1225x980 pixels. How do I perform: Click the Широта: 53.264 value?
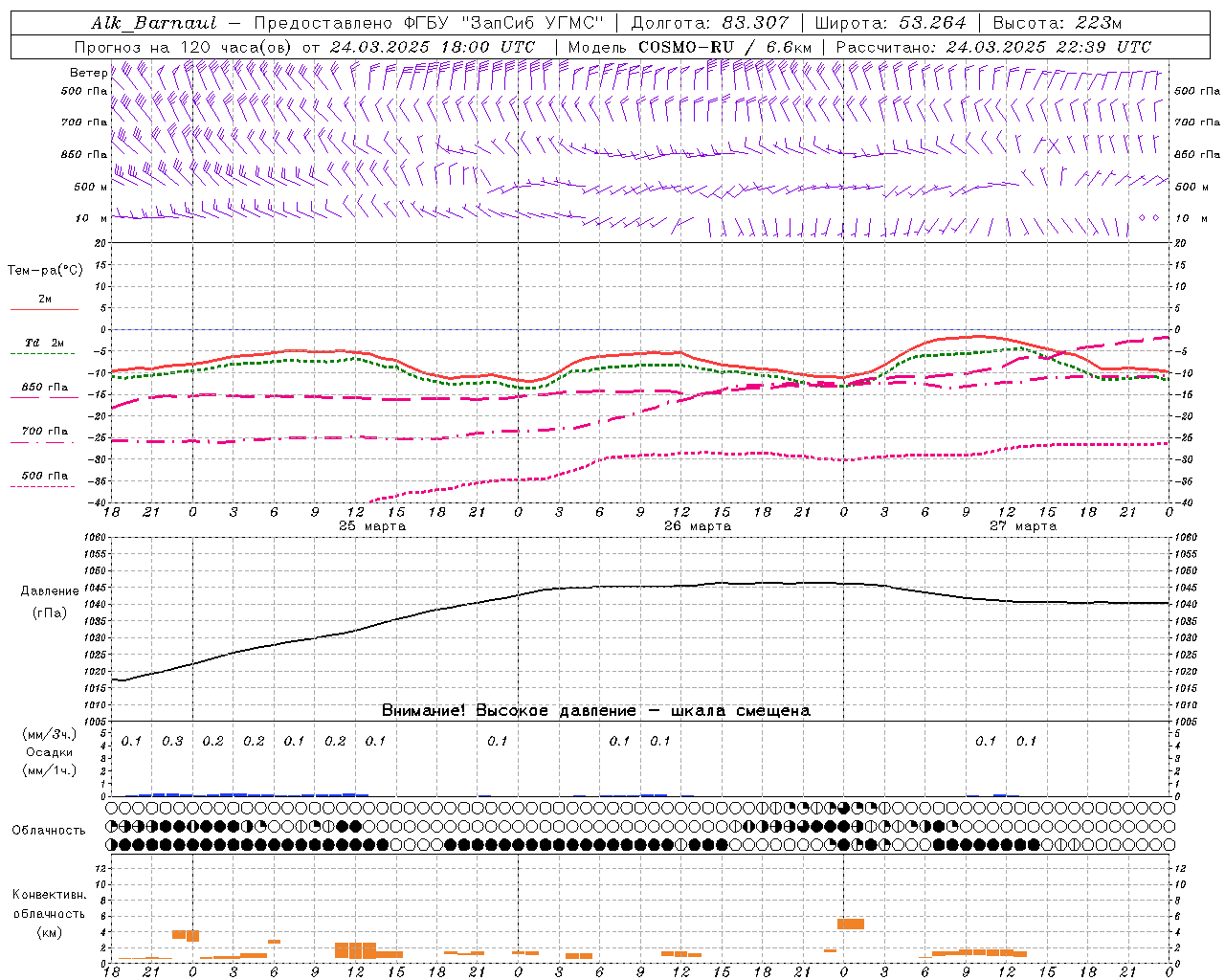890,23
